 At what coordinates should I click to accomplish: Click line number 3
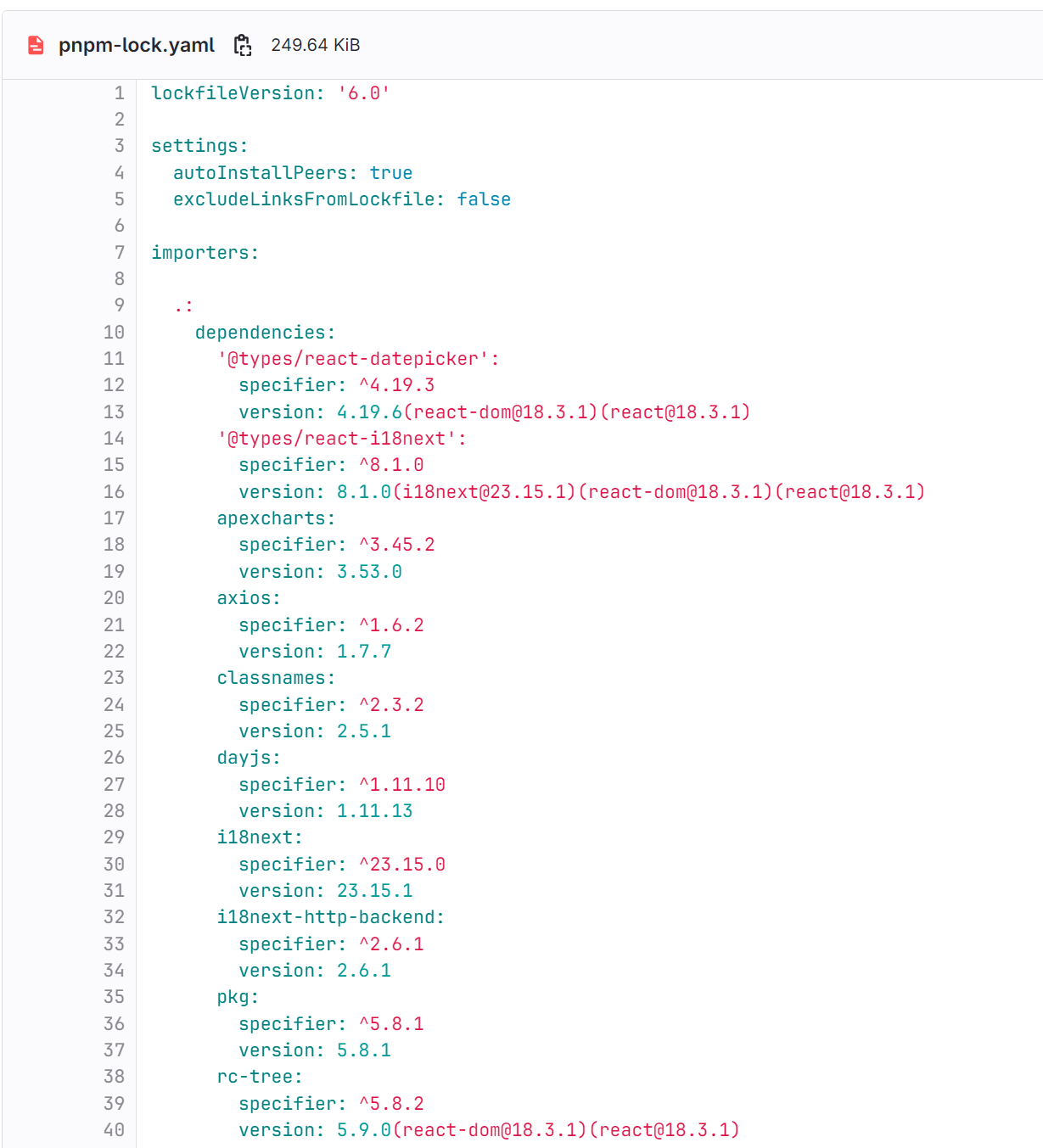[120, 146]
